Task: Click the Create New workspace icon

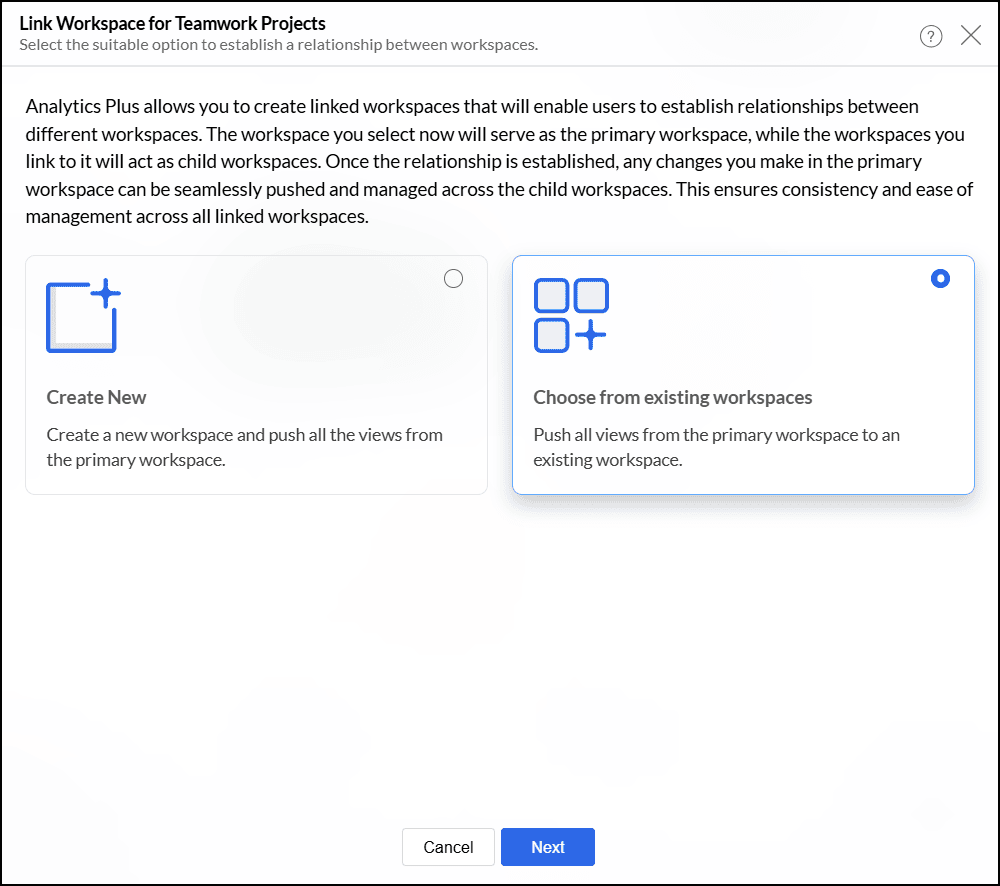Action: point(81,318)
